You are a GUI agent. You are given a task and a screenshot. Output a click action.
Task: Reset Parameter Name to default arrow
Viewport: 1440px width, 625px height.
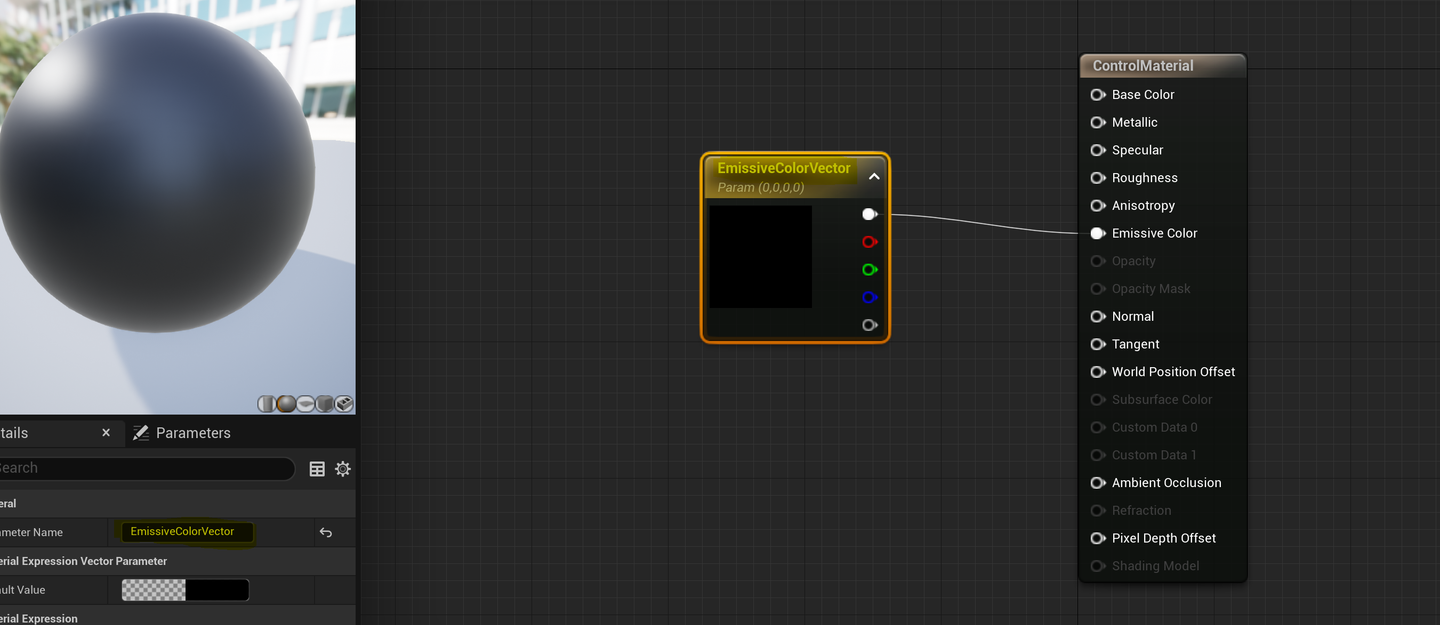(x=325, y=532)
